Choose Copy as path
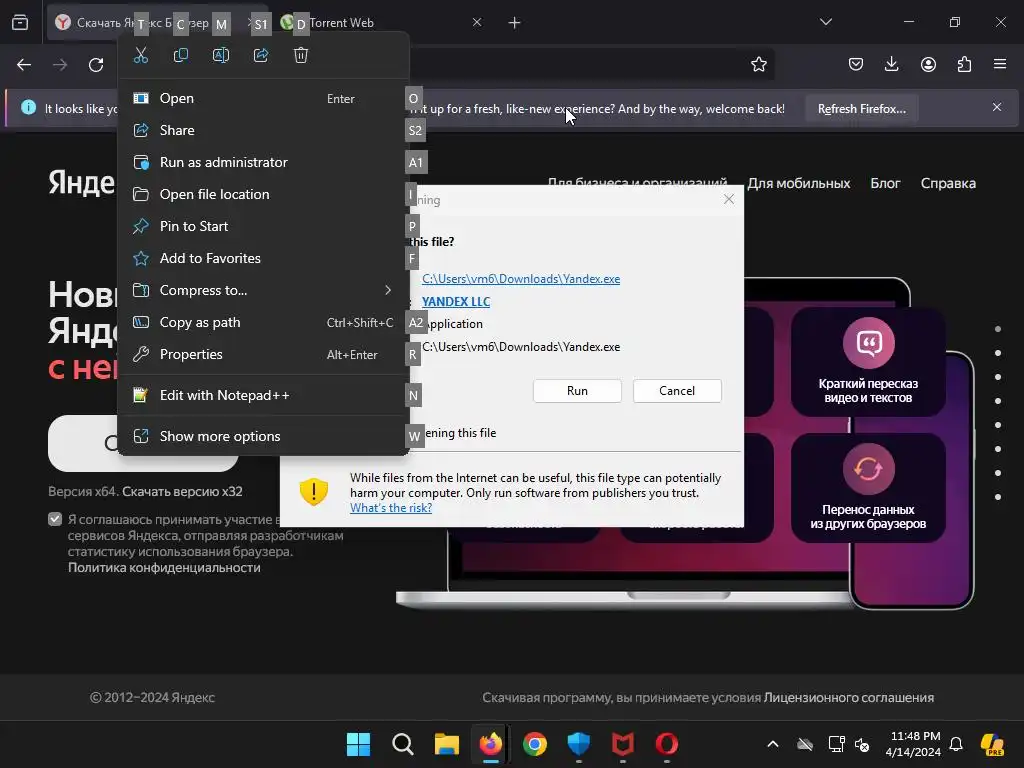Screen dimensions: 1024x768 (263, 322)
